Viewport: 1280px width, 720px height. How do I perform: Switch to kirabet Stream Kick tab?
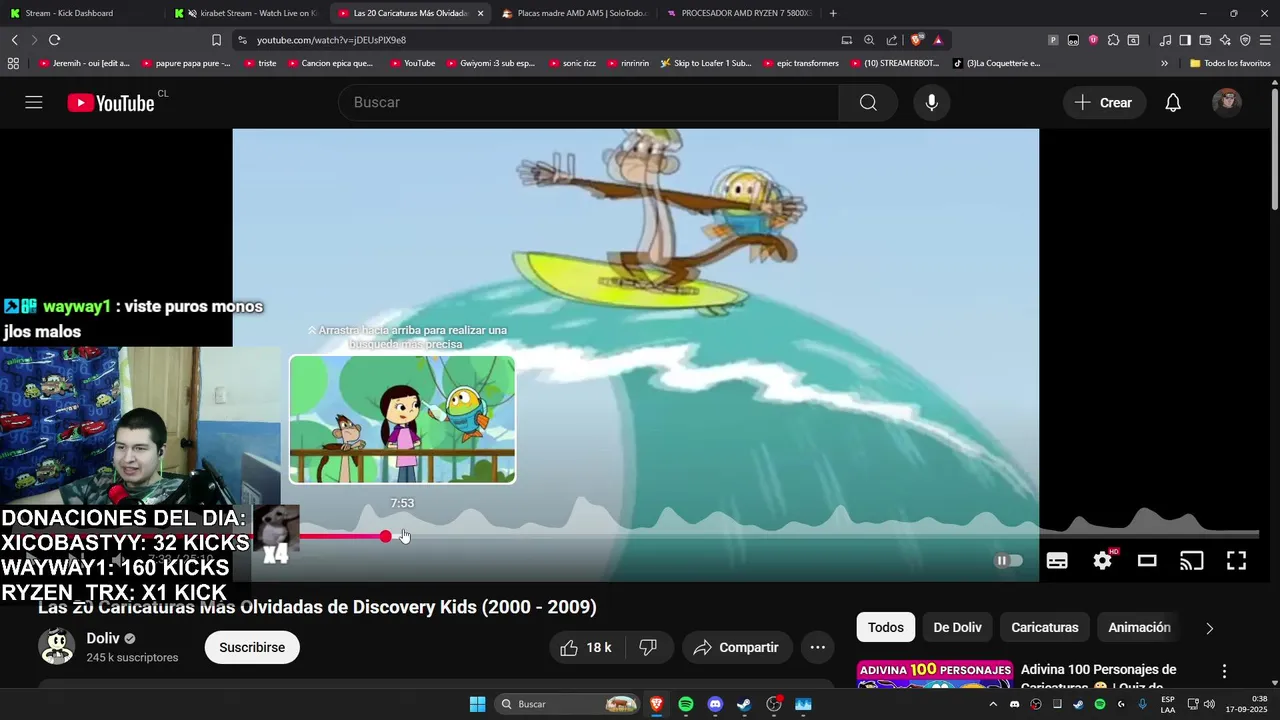coord(245,13)
